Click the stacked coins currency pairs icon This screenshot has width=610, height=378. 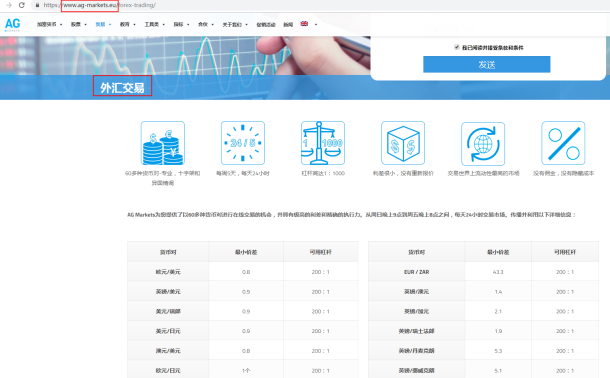[x=163, y=143]
